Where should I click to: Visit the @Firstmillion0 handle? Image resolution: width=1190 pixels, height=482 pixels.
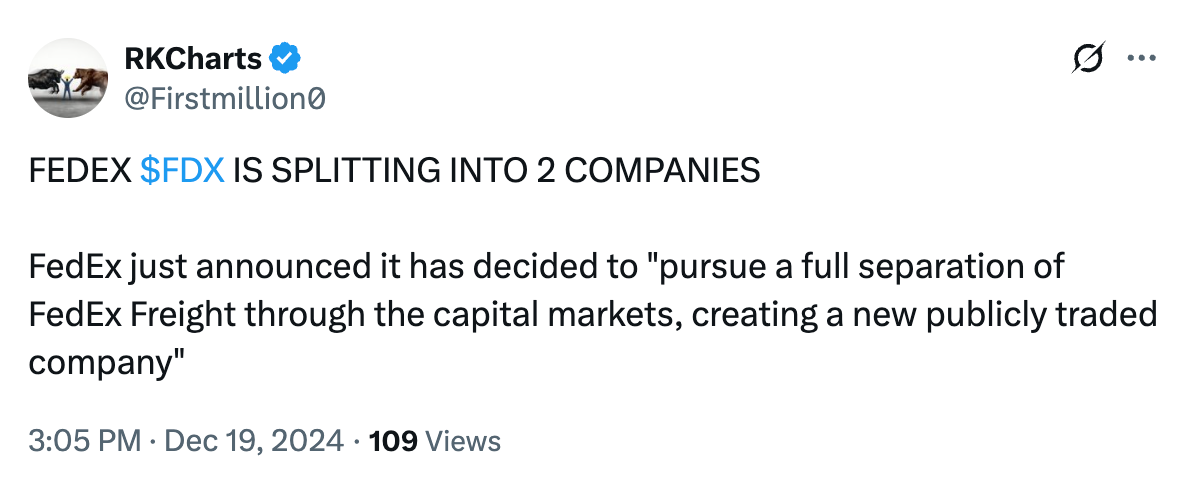(224, 98)
